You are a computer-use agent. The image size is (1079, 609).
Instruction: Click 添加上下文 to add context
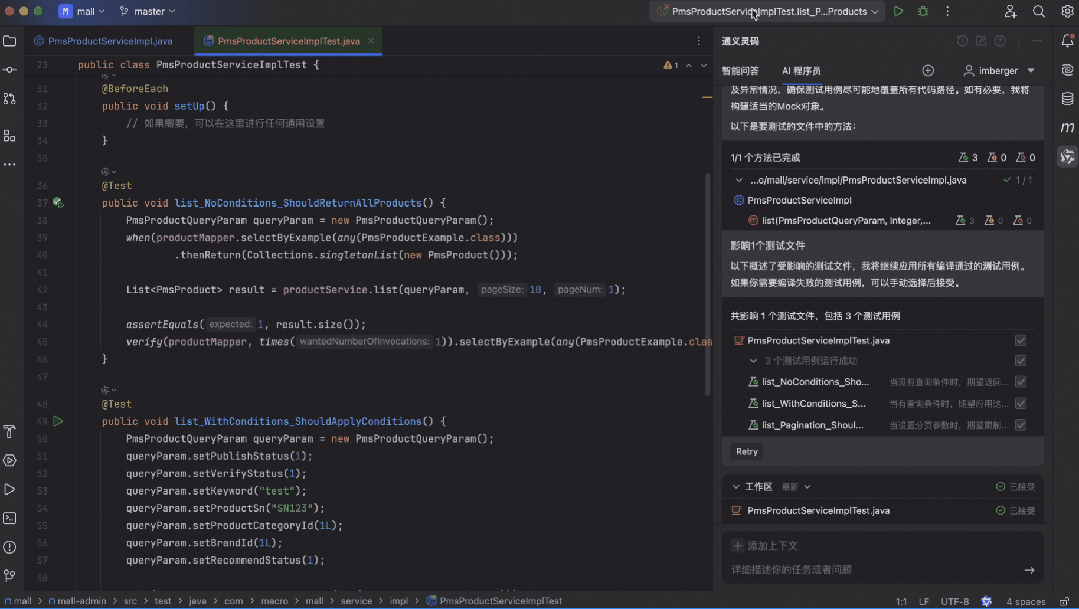[765, 546]
